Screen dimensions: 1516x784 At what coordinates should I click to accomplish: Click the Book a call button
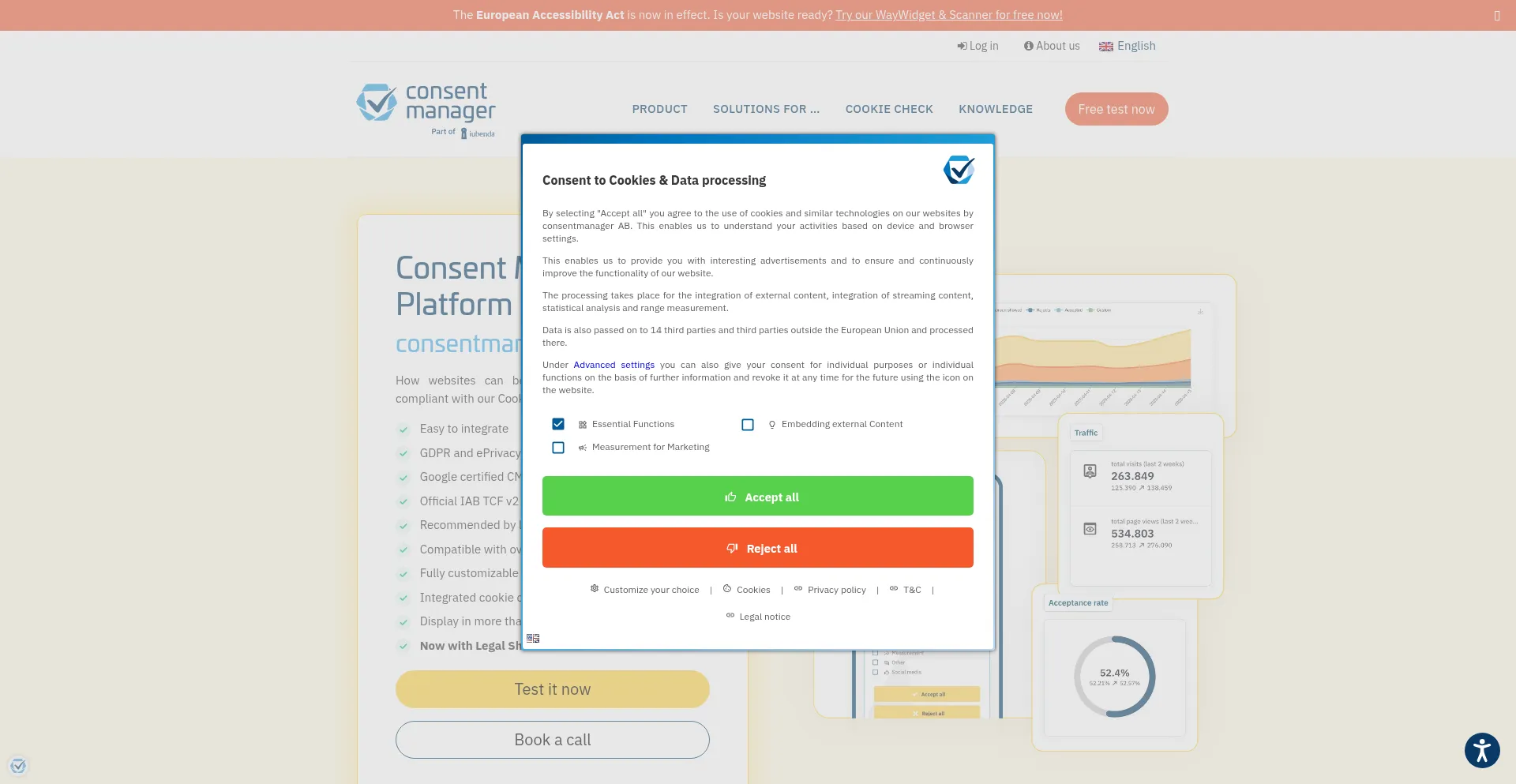pos(553,740)
